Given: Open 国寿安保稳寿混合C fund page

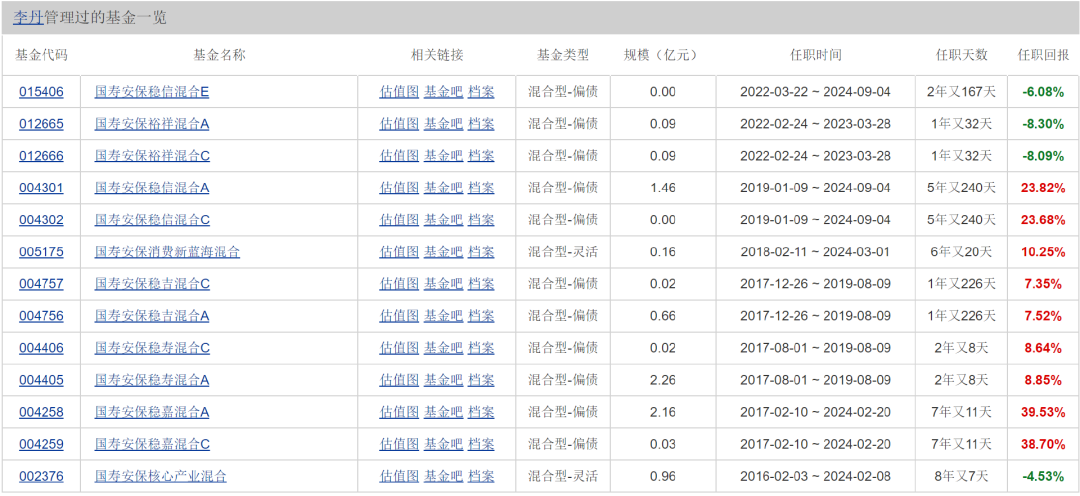Looking at the screenshot, I should 152,348.
